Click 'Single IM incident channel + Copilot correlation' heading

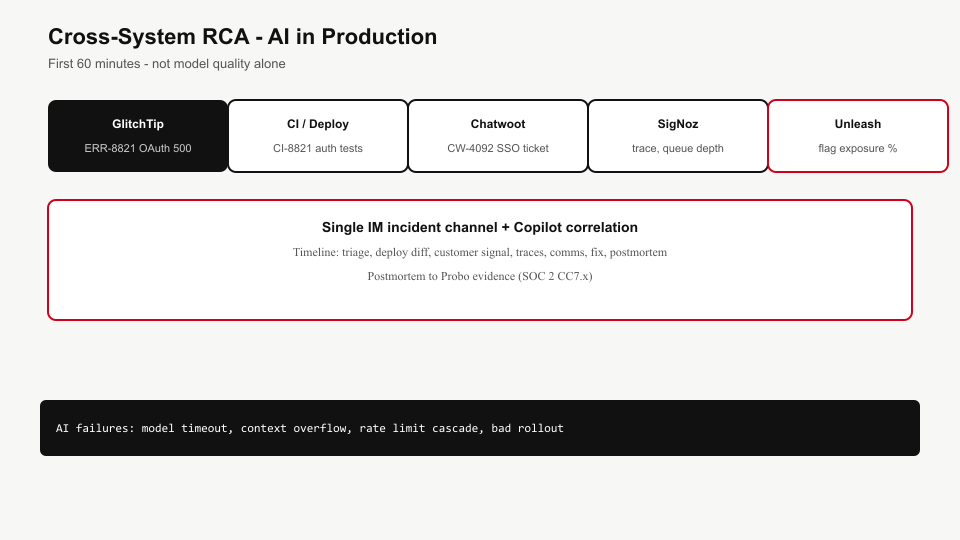coord(480,227)
